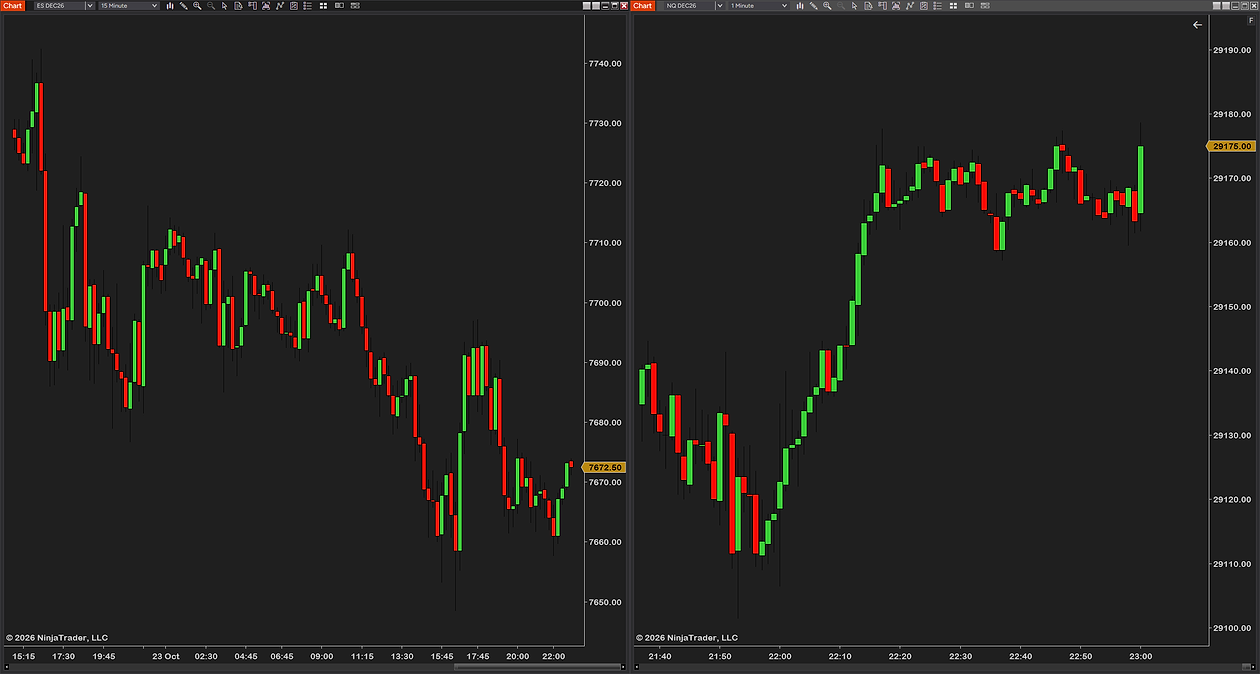Viewport: 1260px width, 674px height.
Task: Click the 22:00 label on NQ time axis
Action: click(780, 656)
